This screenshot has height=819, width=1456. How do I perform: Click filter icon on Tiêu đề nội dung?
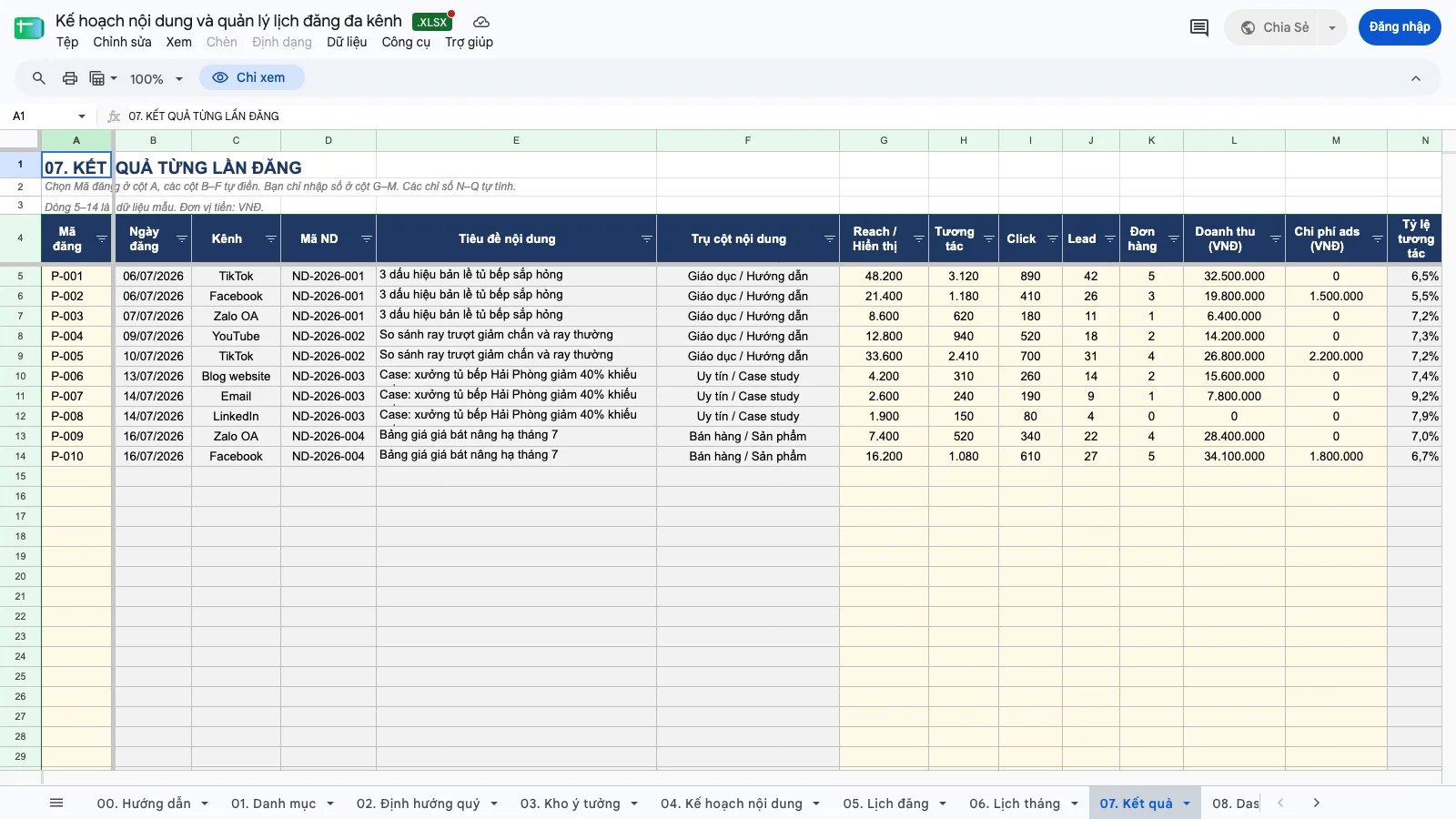click(x=647, y=238)
